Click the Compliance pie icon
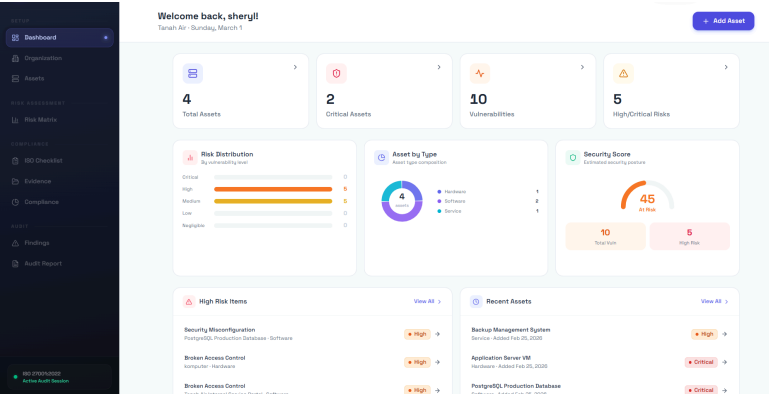The width and height of the screenshot is (772, 397). [x=15, y=202]
